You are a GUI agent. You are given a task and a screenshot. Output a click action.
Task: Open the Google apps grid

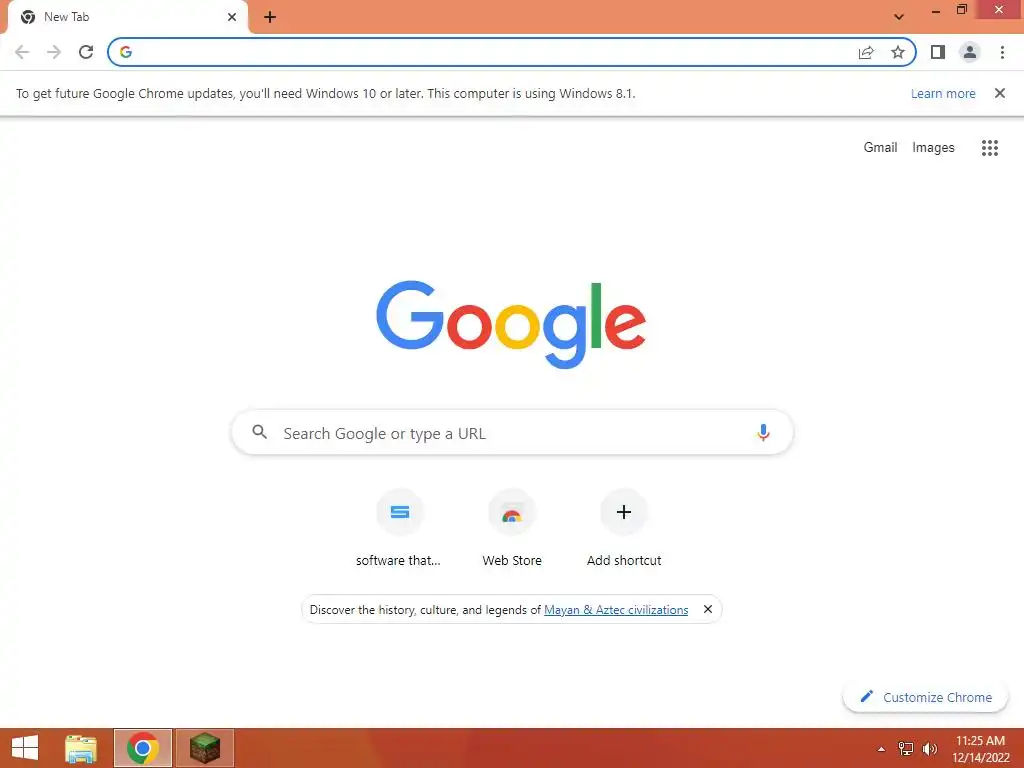(989, 148)
